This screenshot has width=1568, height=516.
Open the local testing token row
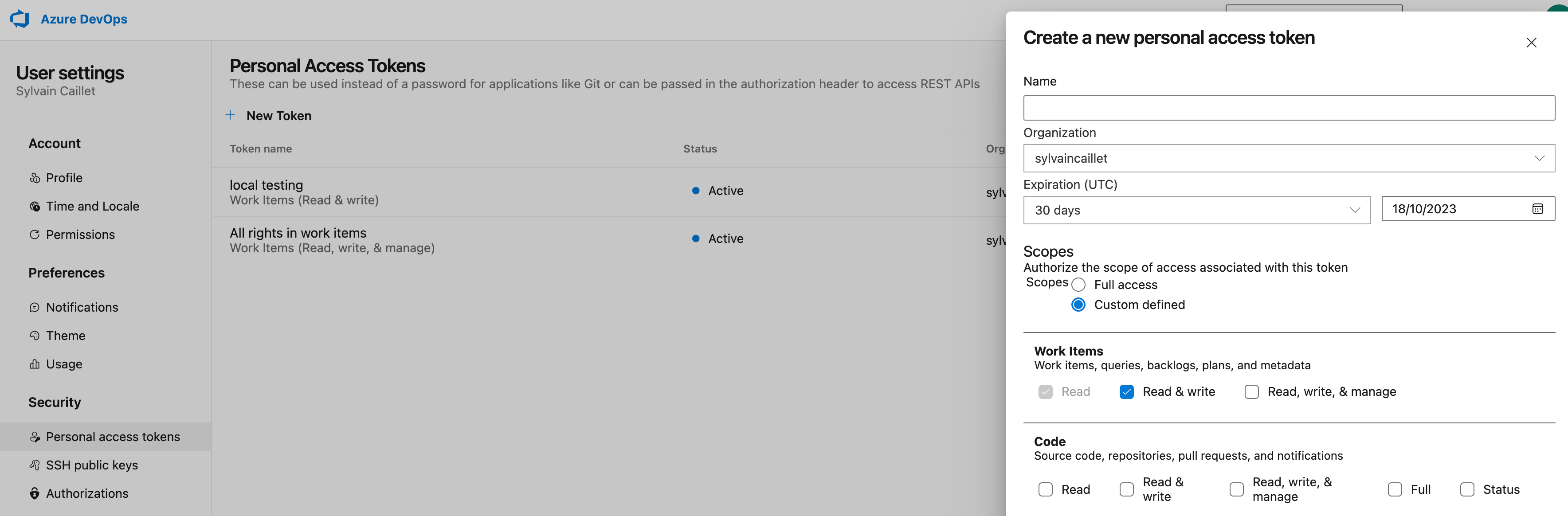[609, 192]
